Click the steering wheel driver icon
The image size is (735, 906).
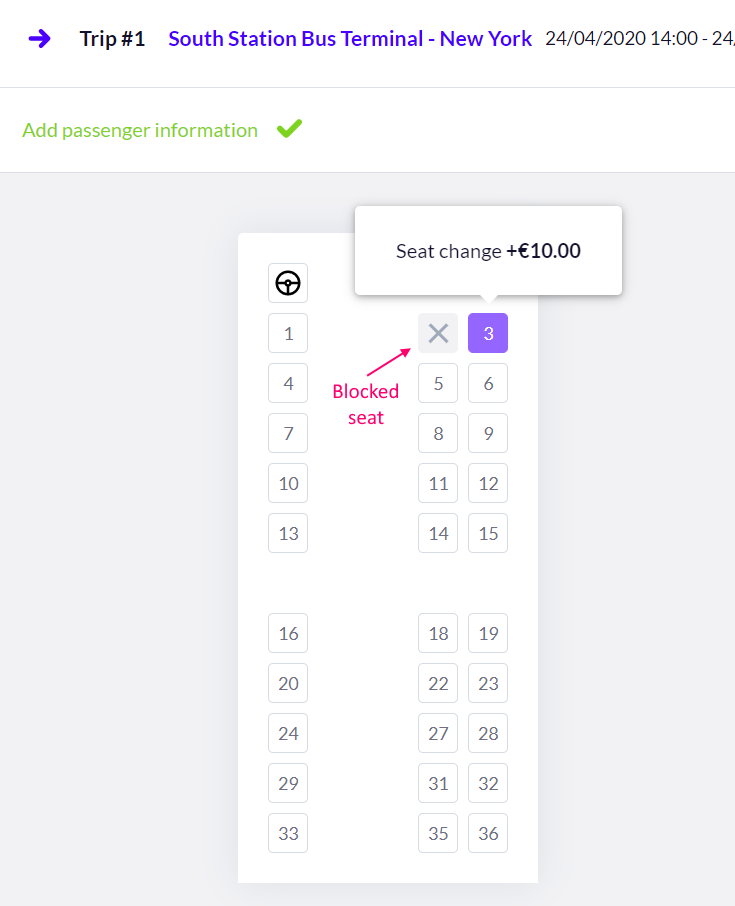[288, 283]
